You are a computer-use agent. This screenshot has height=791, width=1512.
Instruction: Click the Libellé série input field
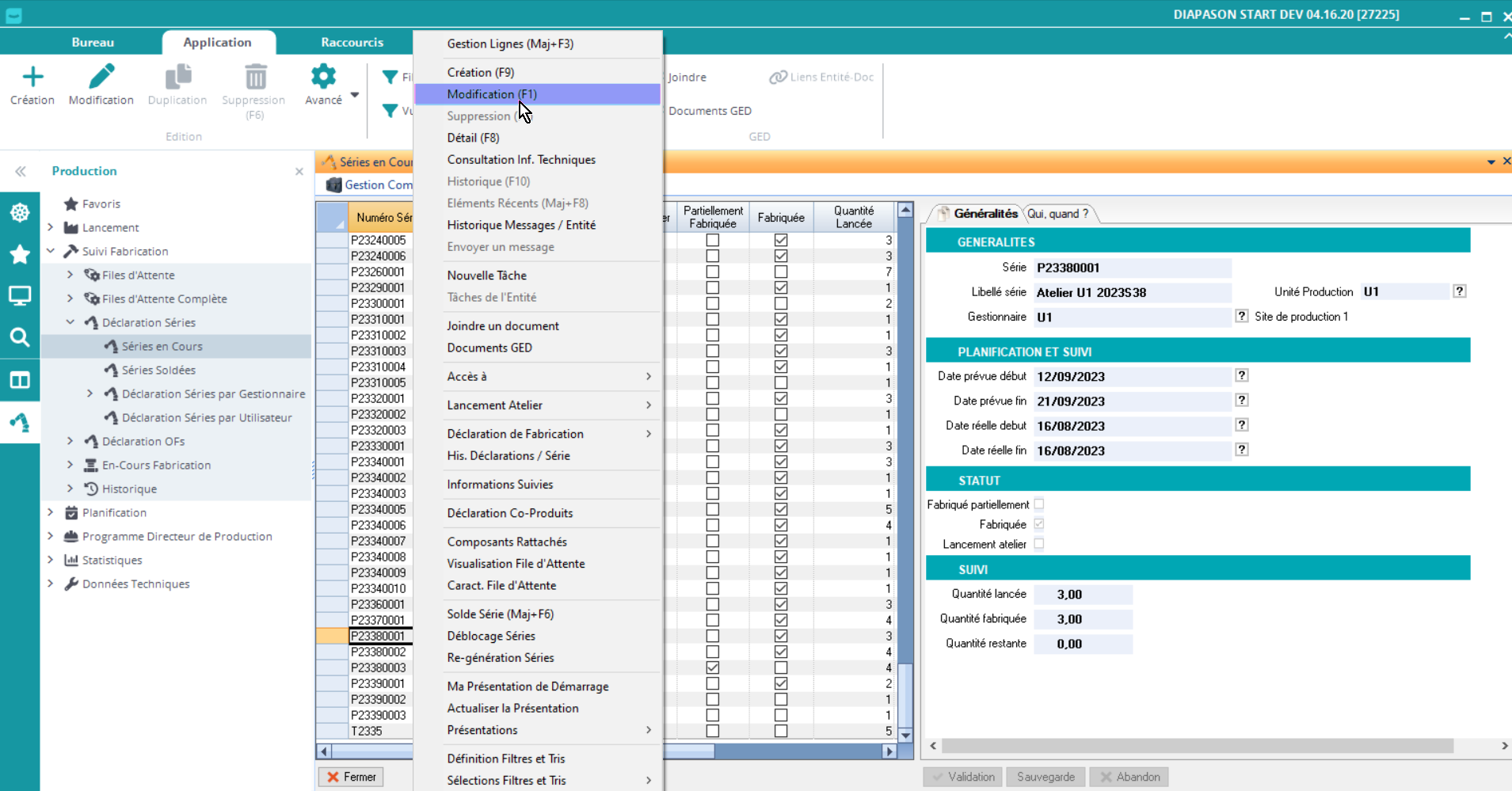click(1132, 293)
